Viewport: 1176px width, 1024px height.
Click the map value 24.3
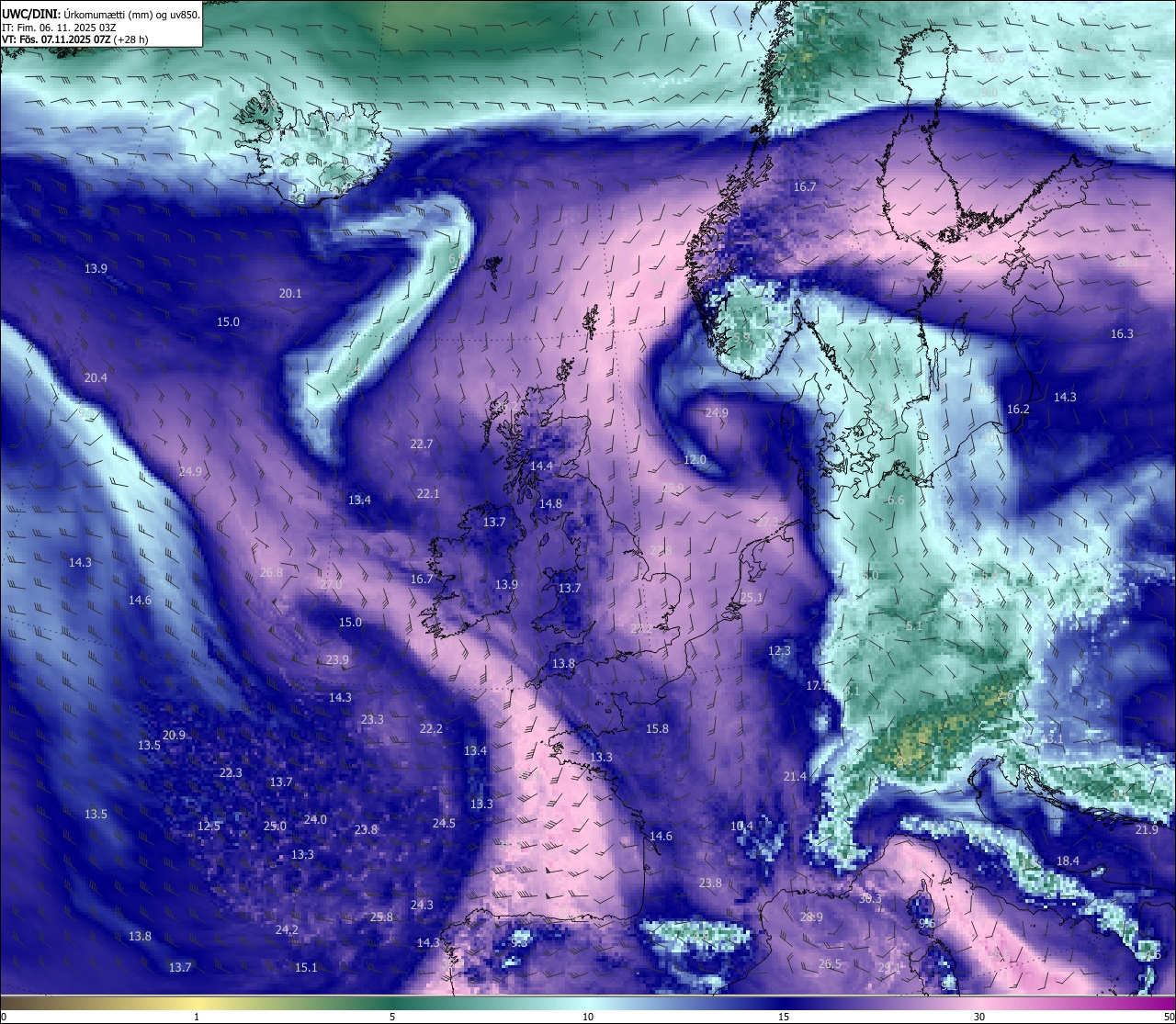(422, 906)
